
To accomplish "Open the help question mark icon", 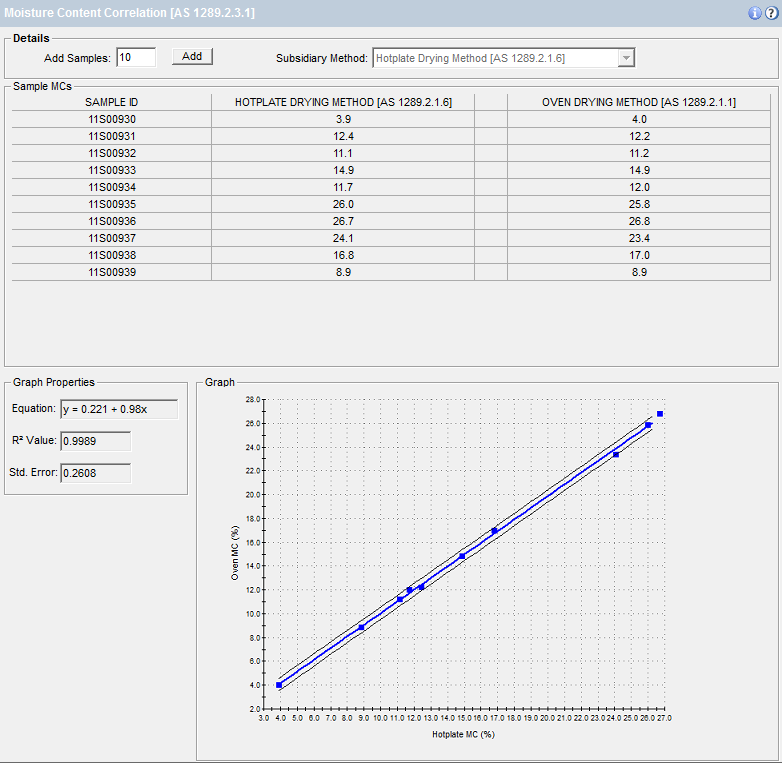I will 771,13.
